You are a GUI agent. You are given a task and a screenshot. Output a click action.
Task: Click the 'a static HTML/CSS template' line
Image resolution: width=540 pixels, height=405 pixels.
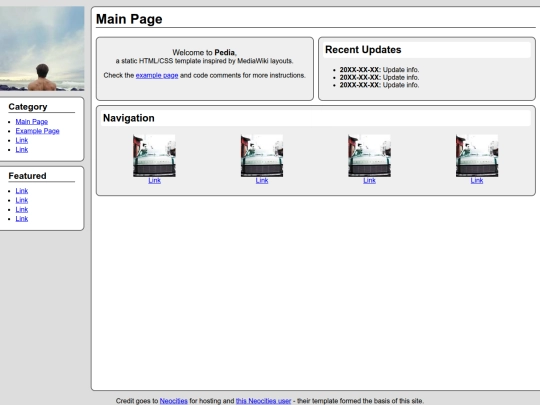tap(205, 61)
